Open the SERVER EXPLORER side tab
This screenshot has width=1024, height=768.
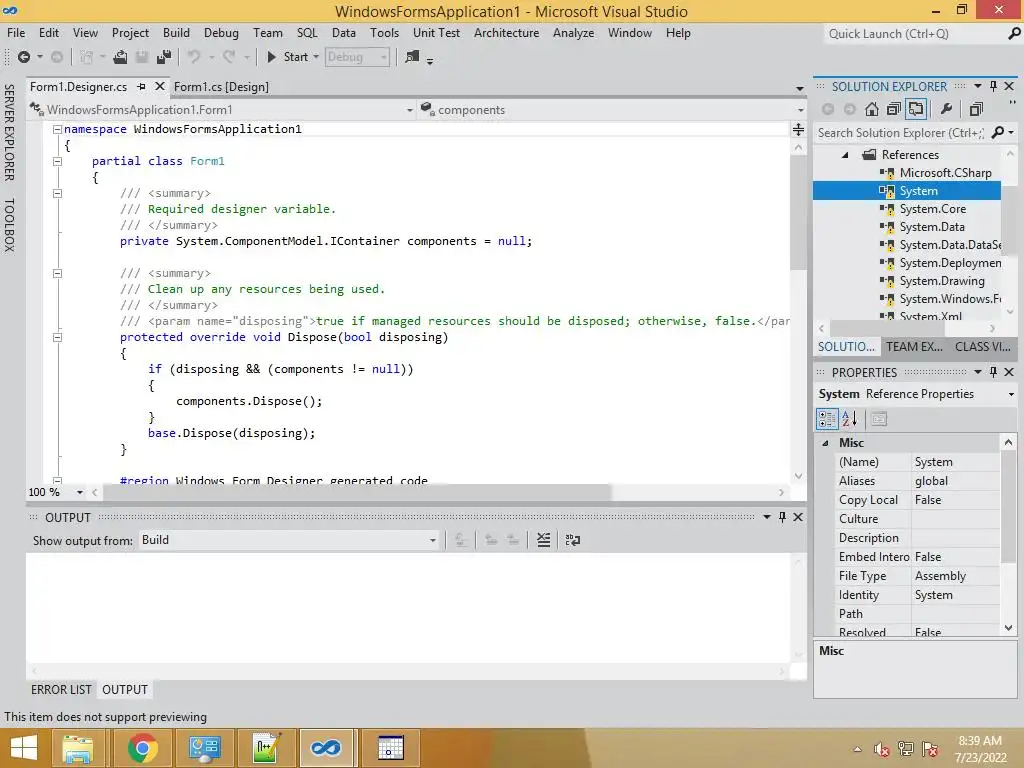tap(10, 133)
